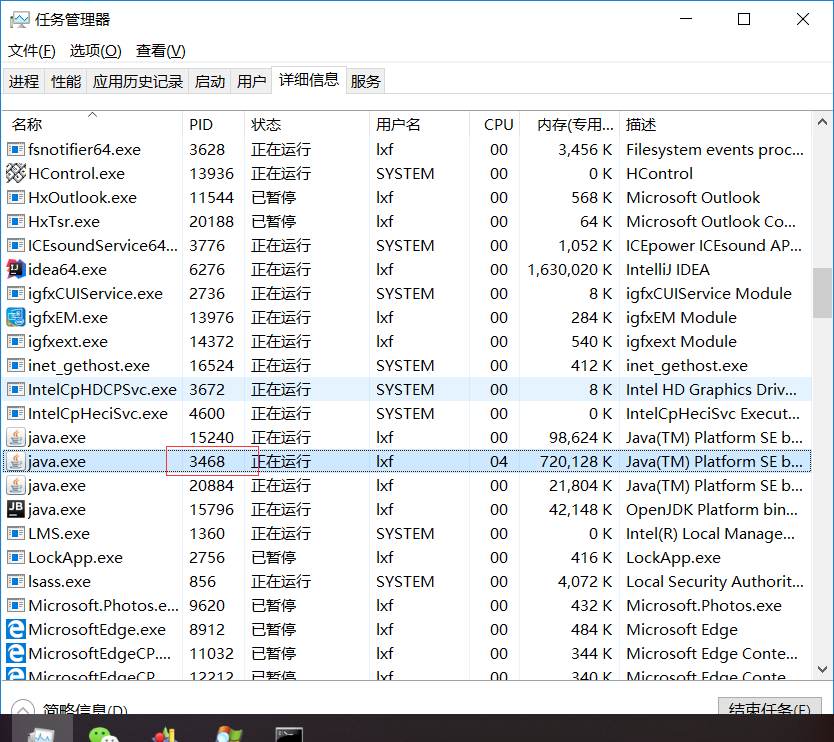The image size is (834, 742).
Task: Sort by the PID column header
Action: pyautogui.click(x=213, y=124)
